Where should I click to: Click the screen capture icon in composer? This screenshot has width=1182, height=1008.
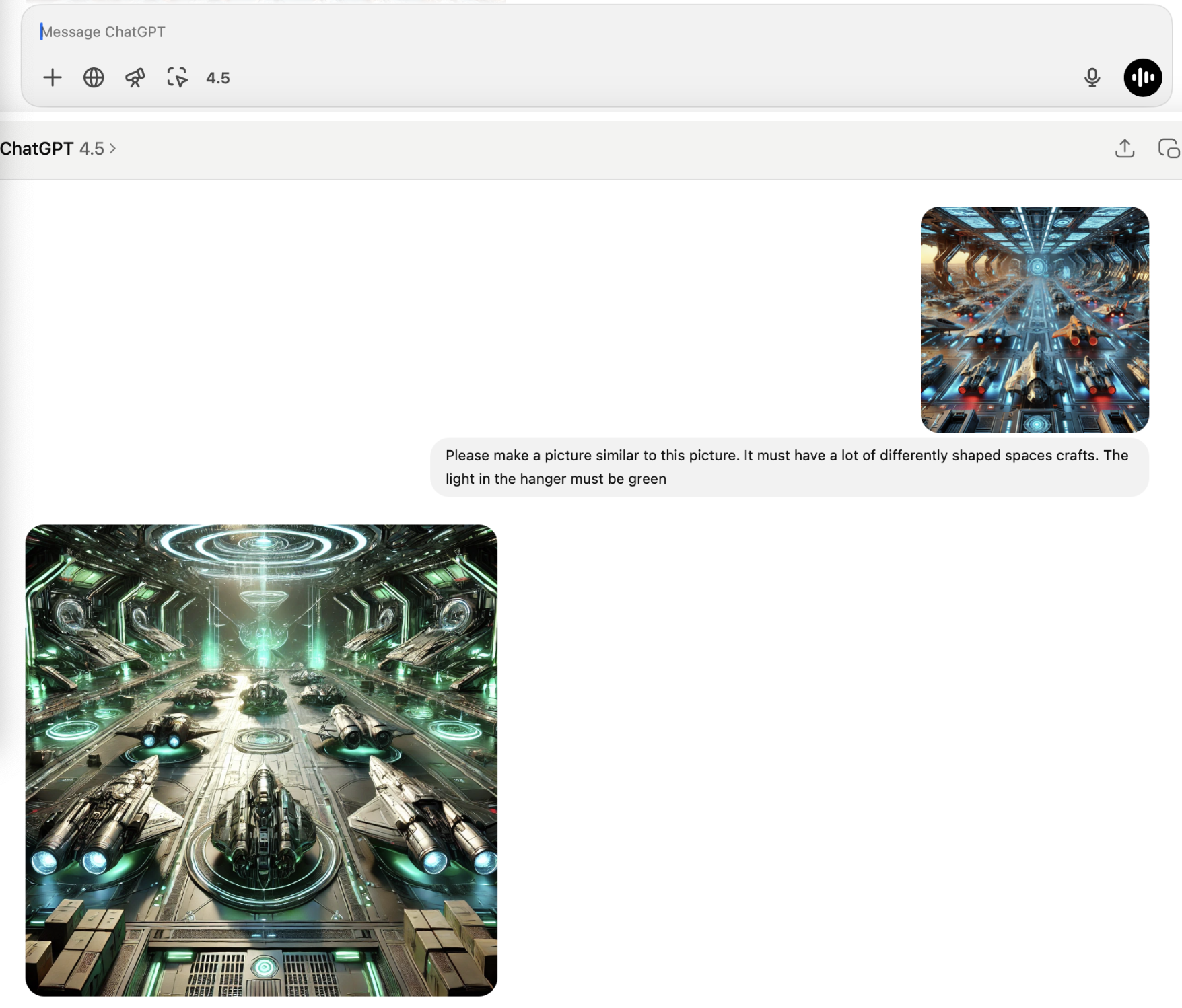tap(176, 77)
